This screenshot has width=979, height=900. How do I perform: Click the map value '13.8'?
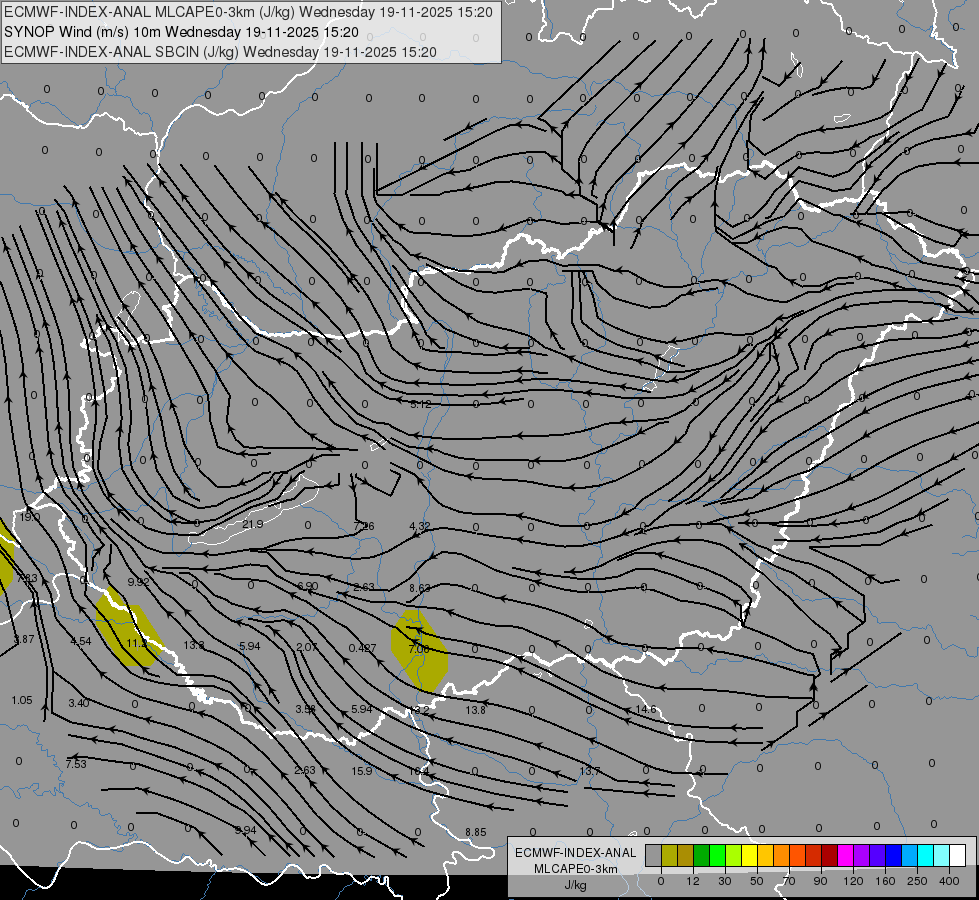pos(475,710)
